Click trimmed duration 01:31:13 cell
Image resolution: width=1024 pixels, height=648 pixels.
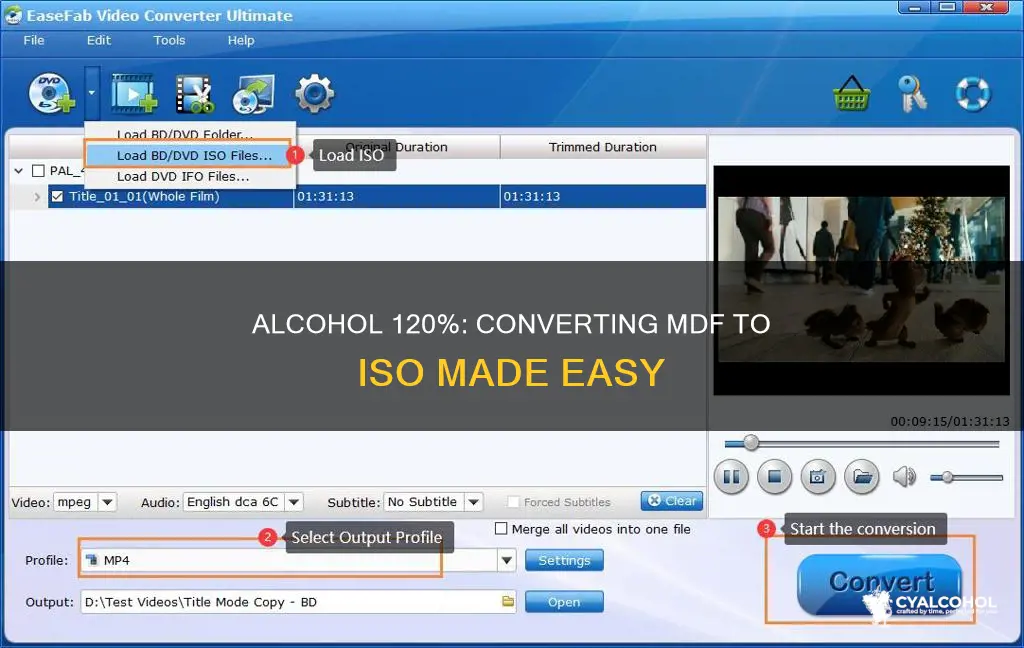coord(602,196)
